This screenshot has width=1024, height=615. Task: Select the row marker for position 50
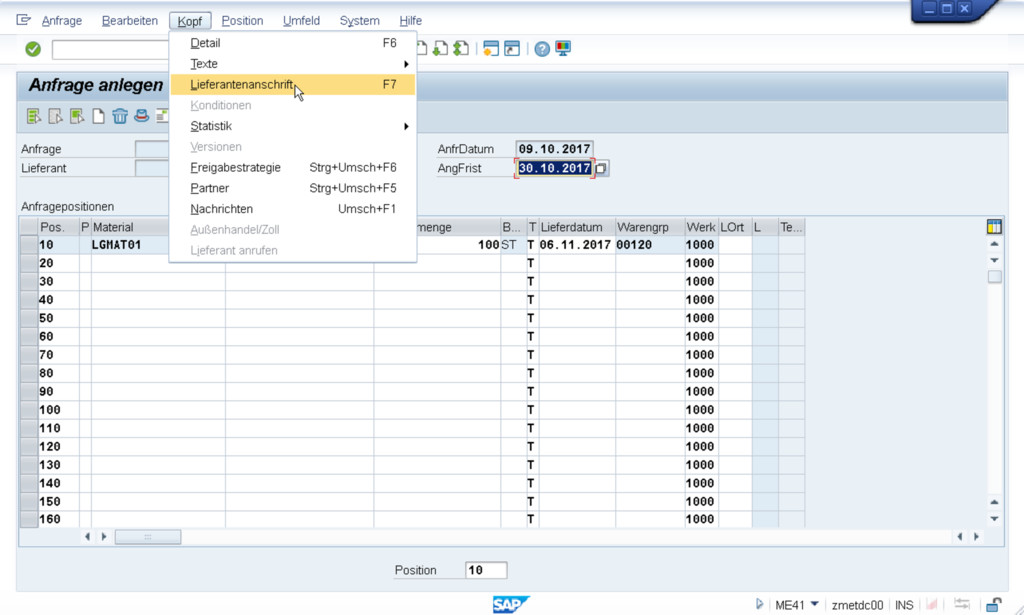[x=28, y=318]
